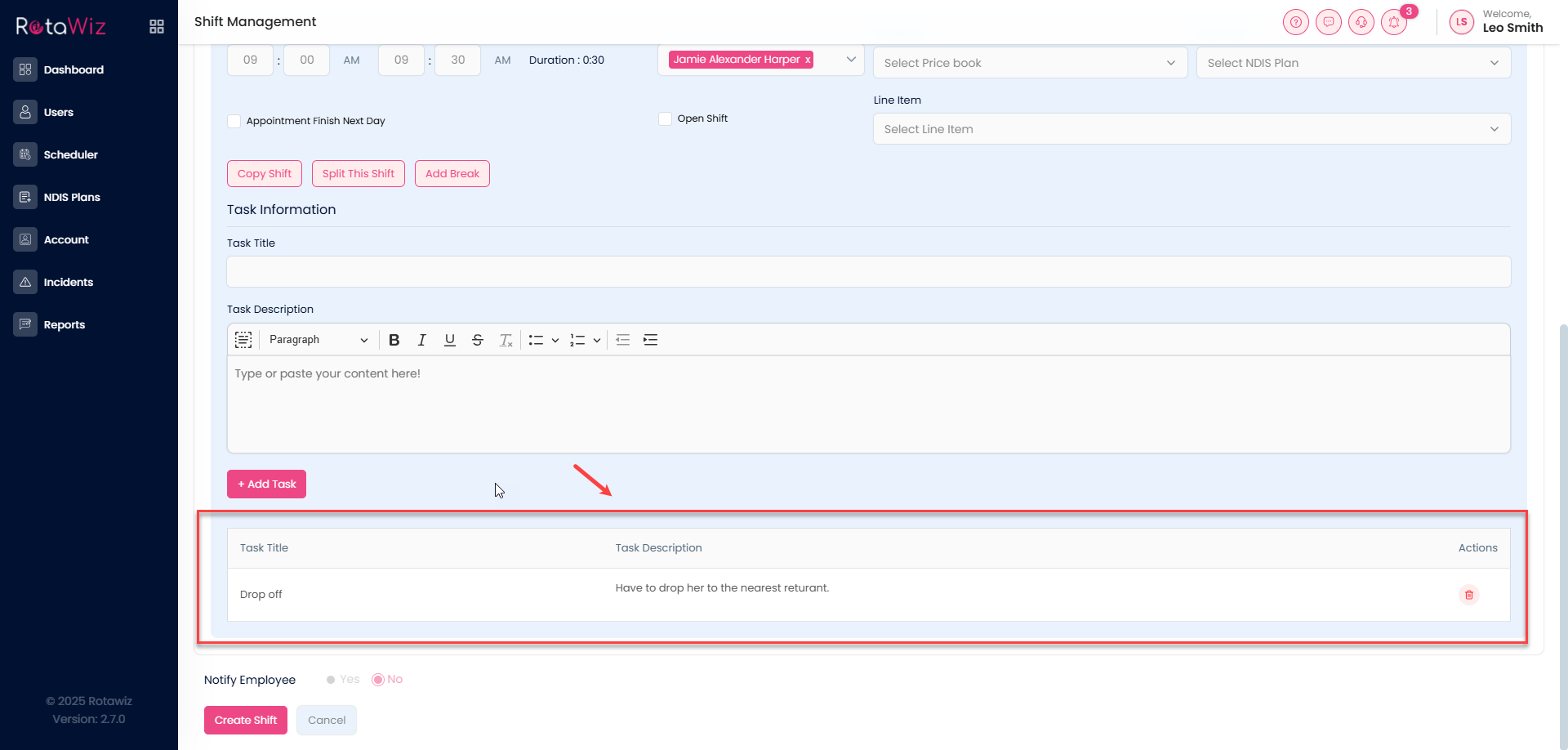Open Scheduler from the sidebar

coord(70,154)
